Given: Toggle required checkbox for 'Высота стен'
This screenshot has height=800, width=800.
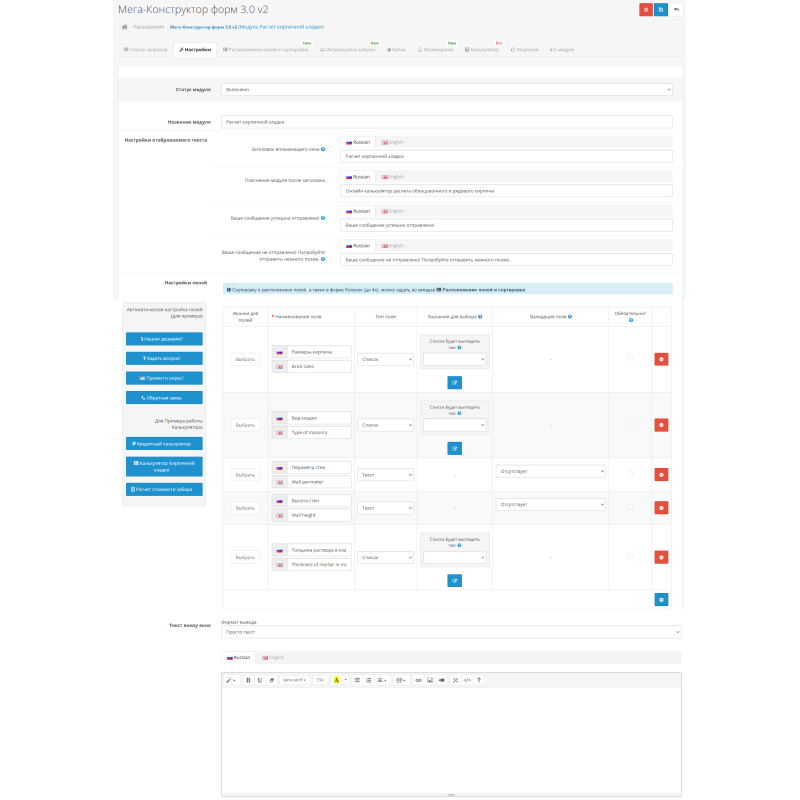Looking at the screenshot, I should (631, 507).
